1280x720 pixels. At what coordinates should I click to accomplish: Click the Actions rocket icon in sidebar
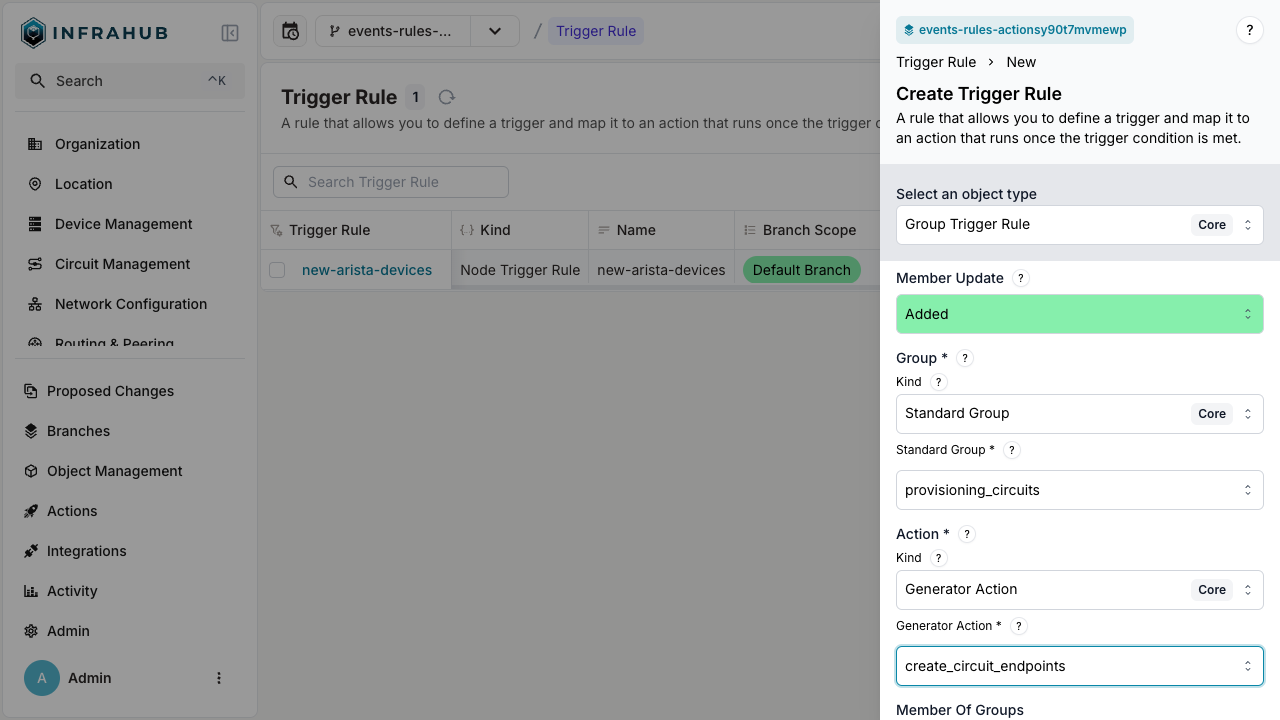coord(33,511)
